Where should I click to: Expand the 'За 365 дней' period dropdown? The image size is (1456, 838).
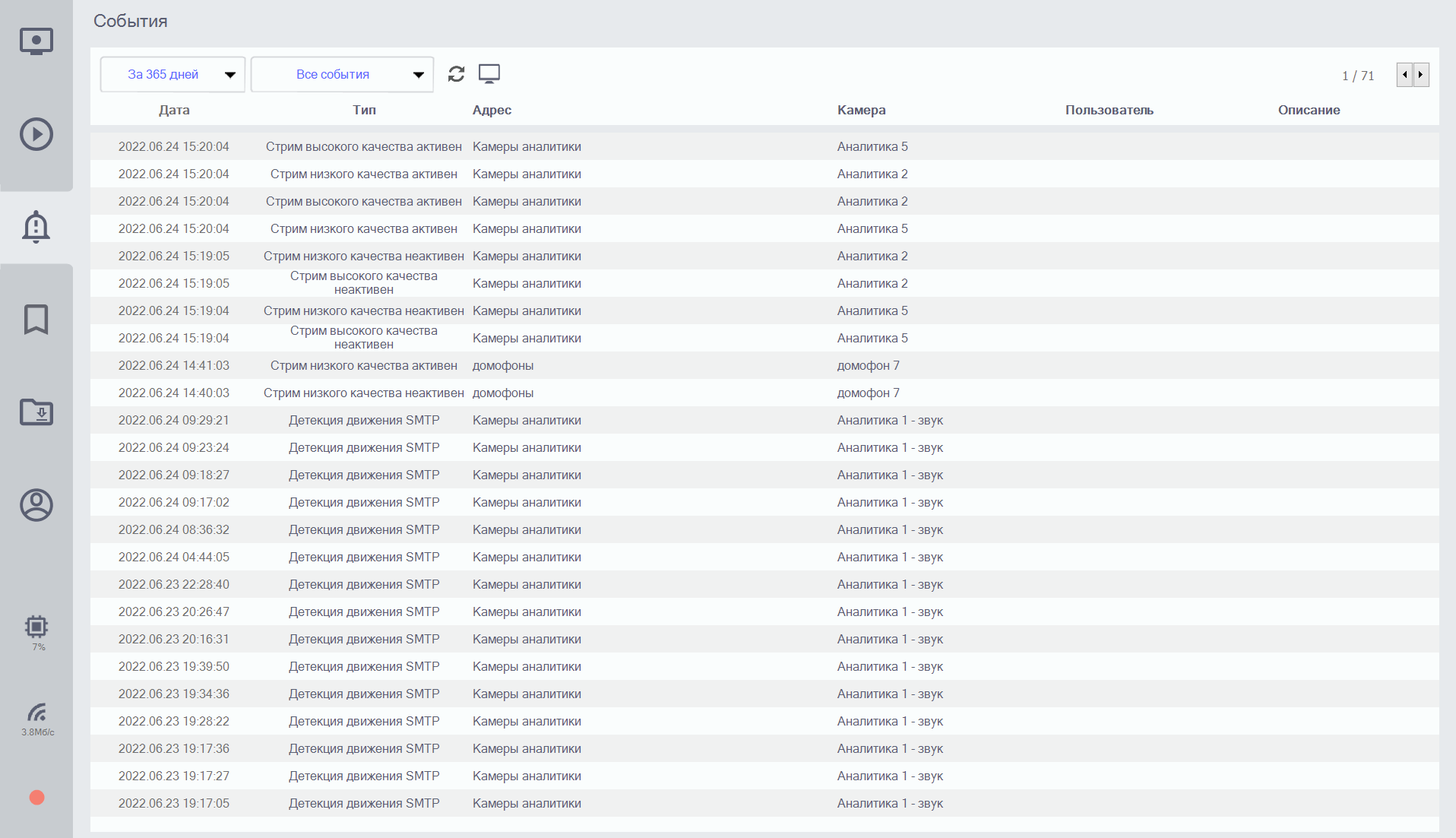173,74
